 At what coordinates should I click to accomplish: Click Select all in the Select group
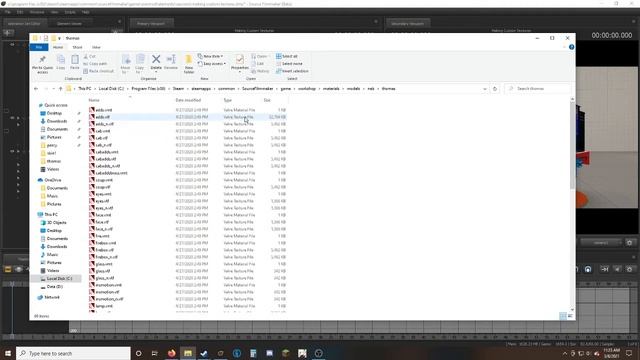[x=287, y=56]
